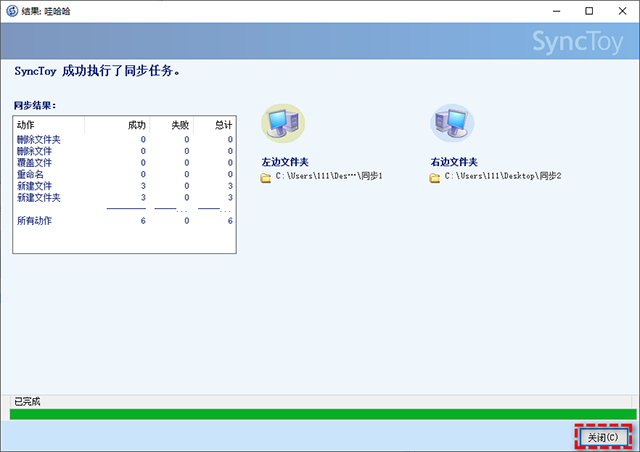This screenshot has height=452, width=640.
Task: Select the 覆盖文件 row in results
Action: tap(35, 163)
